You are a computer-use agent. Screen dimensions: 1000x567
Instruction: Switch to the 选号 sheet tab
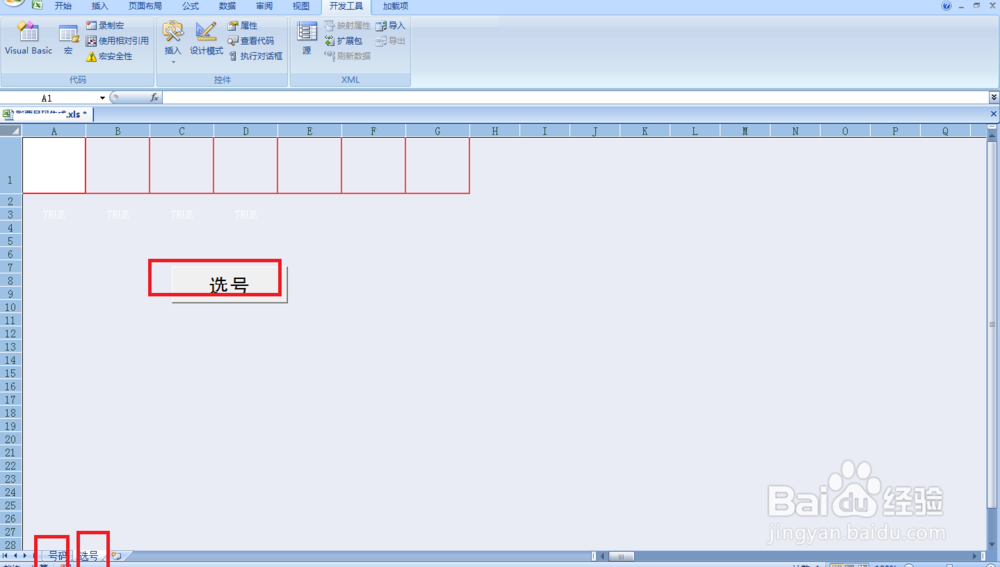click(89, 556)
